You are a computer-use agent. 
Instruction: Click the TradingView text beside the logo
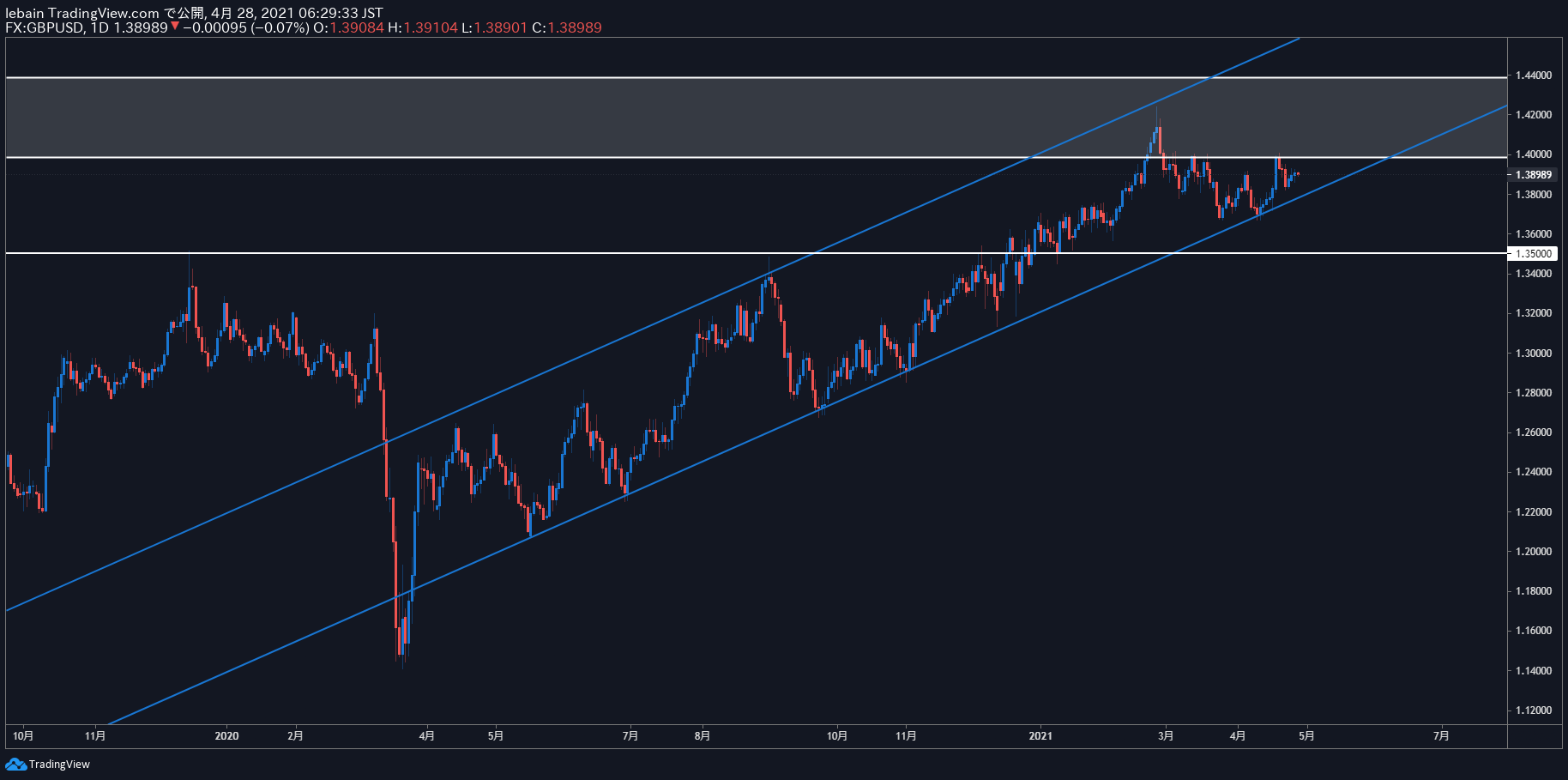[x=59, y=764]
